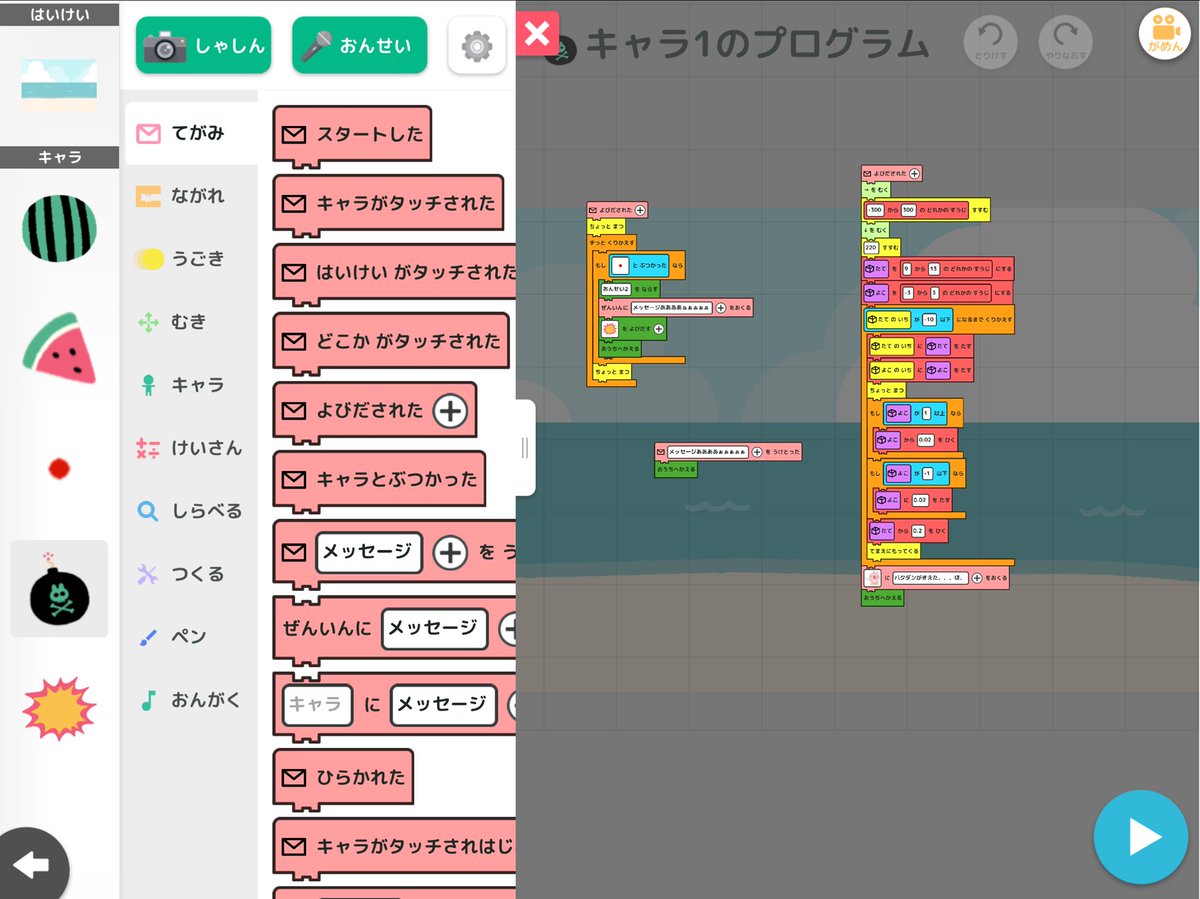This screenshot has width=1200, height=899.
Task: Click plus on right よびだされた block
Action: 914,173
